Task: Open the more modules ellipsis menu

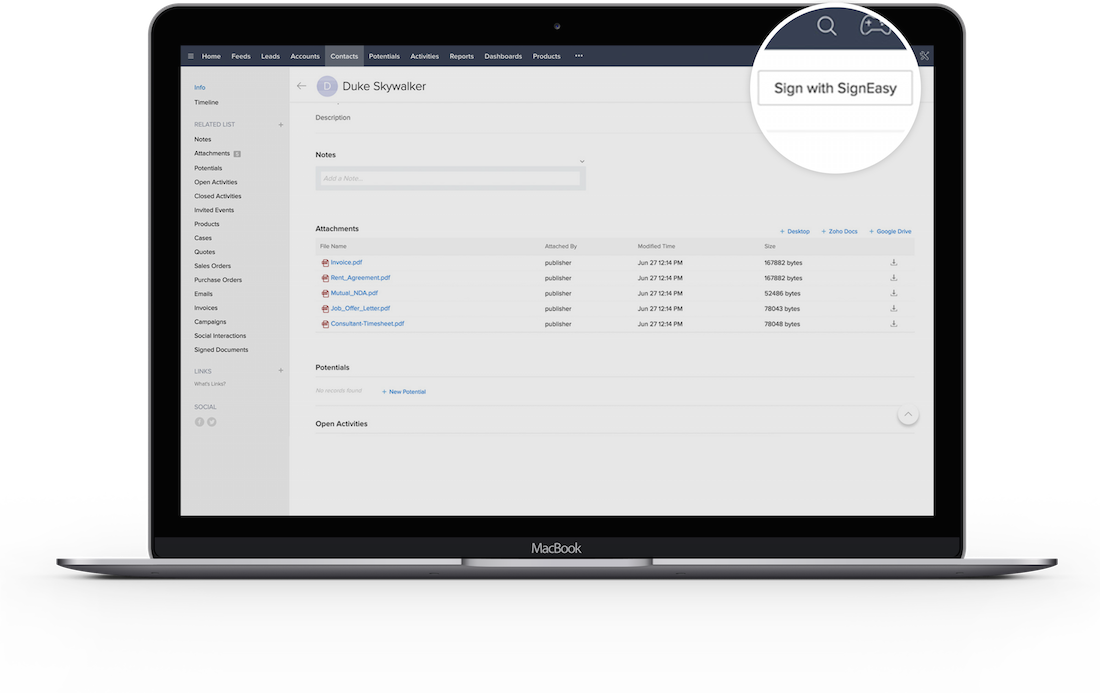Action: (579, 56)
